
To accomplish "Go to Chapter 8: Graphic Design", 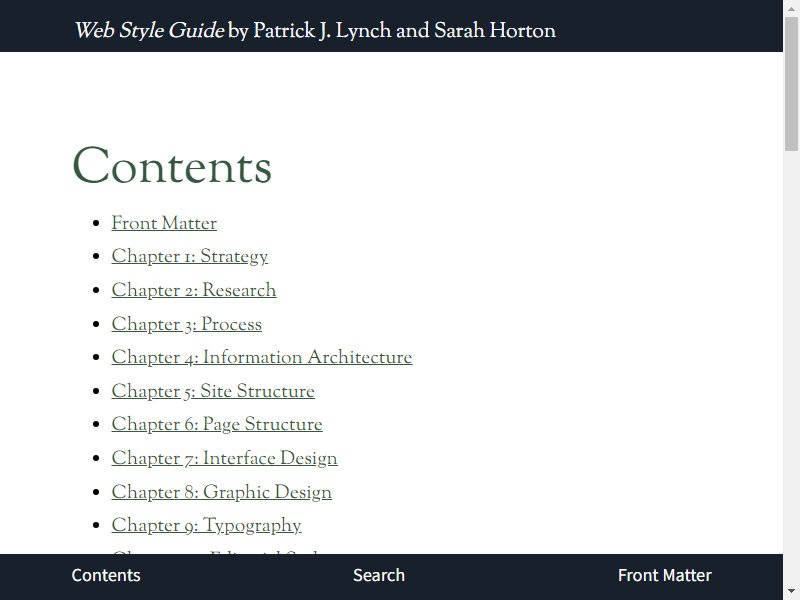I will click(x=221, y=492).
